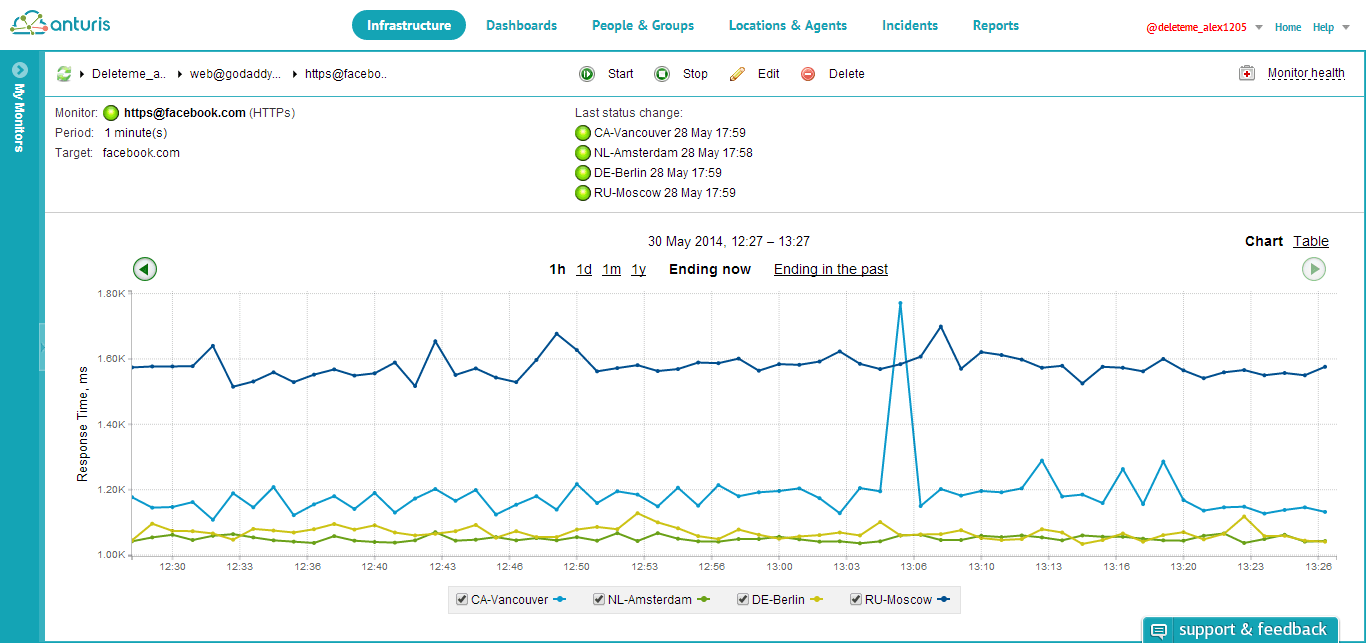Viewport: 1366px width, 643px height.
Task: Click the Stop monitor icon
Action: 662,74
